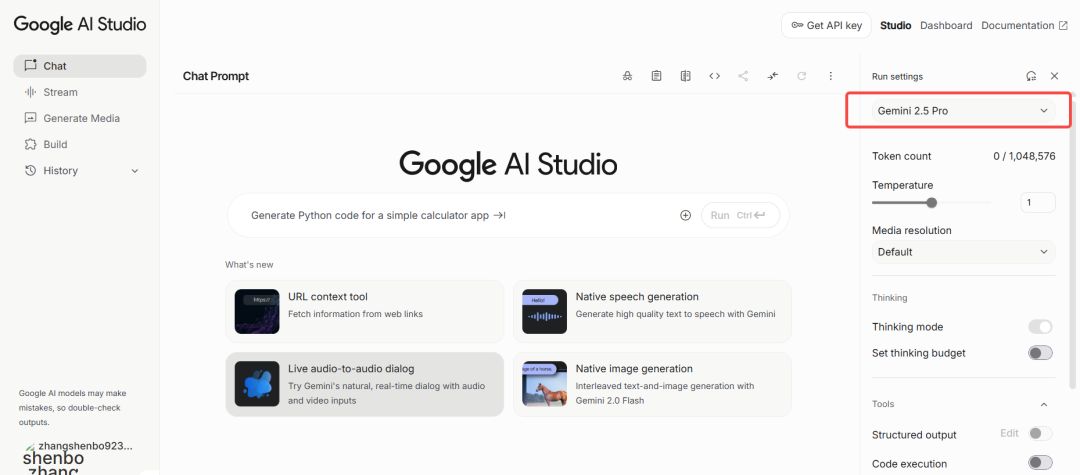Toggle incognito temporary chat icon
1080x475 pixels.
click(x=627, y=76)
